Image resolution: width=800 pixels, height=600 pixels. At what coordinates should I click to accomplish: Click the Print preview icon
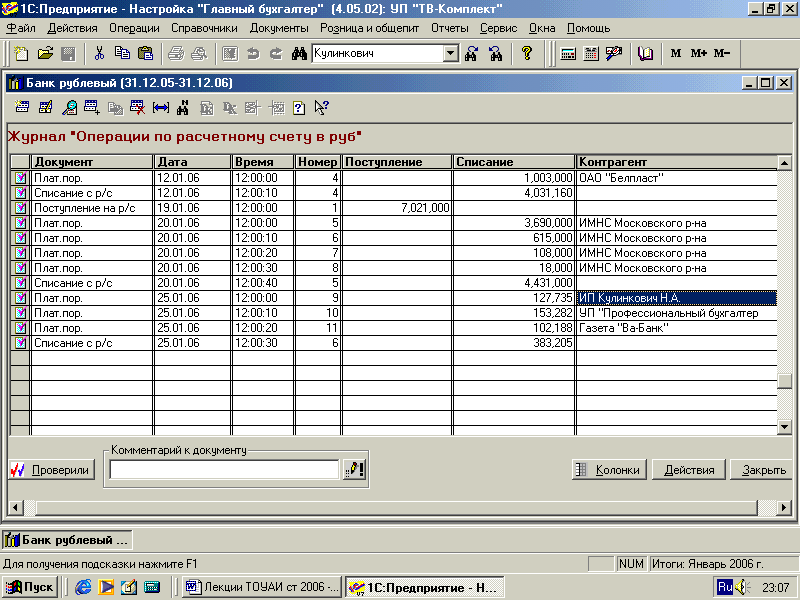pos(199,53)
